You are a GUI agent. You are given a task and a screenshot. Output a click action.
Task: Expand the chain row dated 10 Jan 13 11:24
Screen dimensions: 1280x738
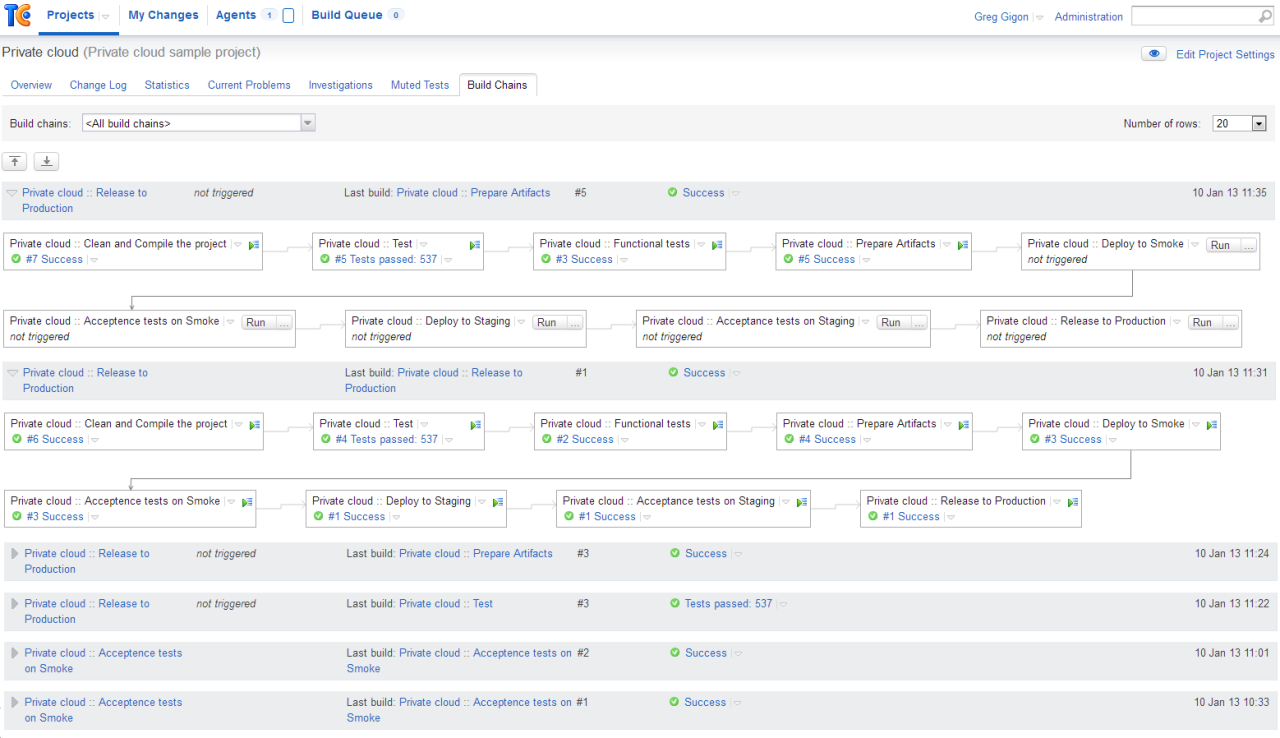(14, 553)
